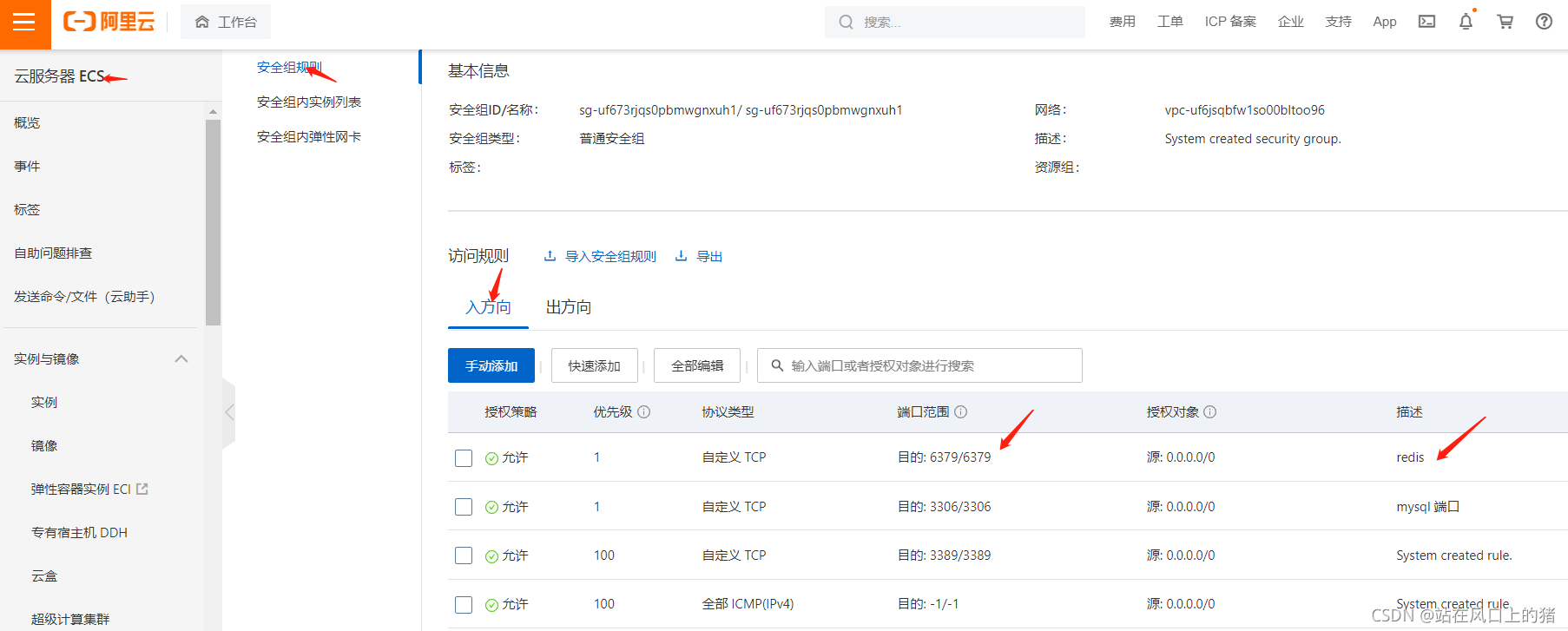Open 云盒 in the sidebar
1568x631 pixels.
(44, 576)
